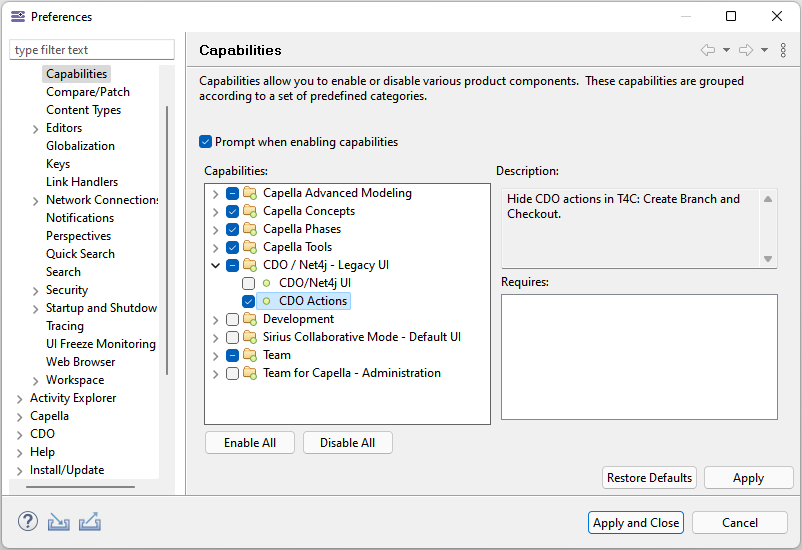This screenshot has width=802, height=550.
Task: Check the Development capability checkbox
Action: (233, 319)
